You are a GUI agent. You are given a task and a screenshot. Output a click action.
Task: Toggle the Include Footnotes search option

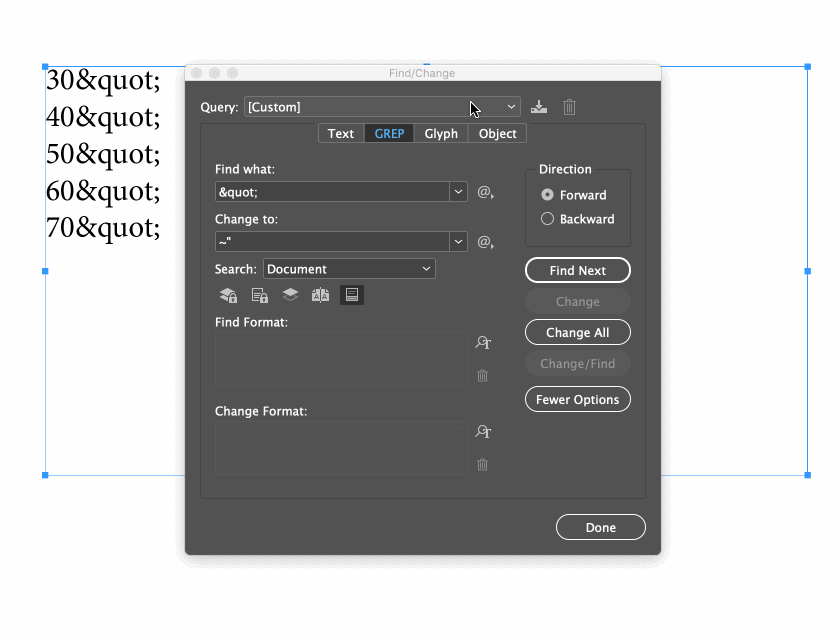point(351,295)
